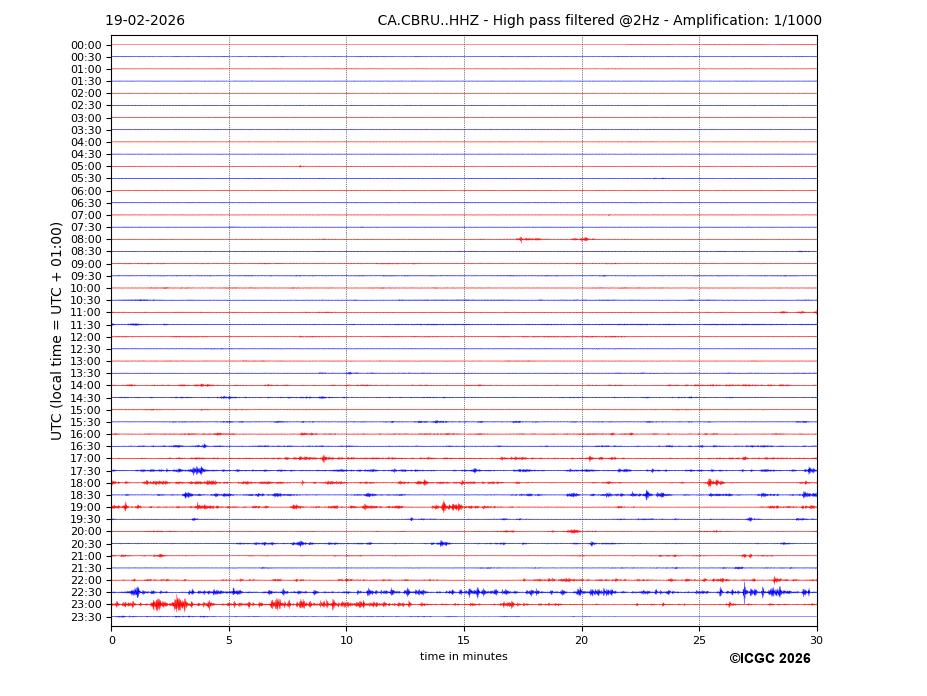Select the 00:00 row time label
The height and width of the screenshot is (696, 927).
tap(86, 45)
